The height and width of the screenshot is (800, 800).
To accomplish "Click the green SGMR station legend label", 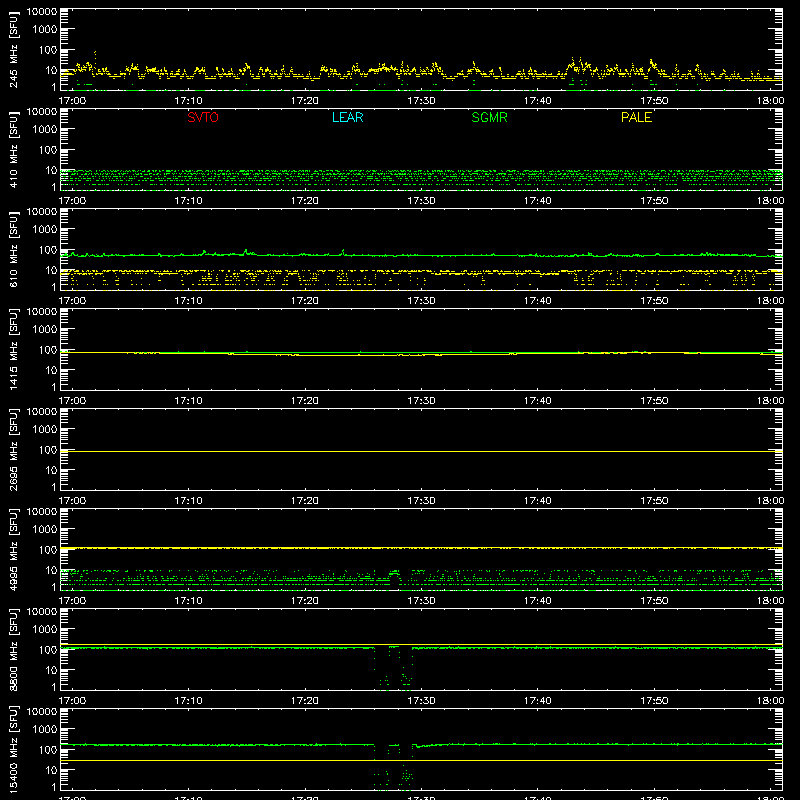I will coord(489,117).
